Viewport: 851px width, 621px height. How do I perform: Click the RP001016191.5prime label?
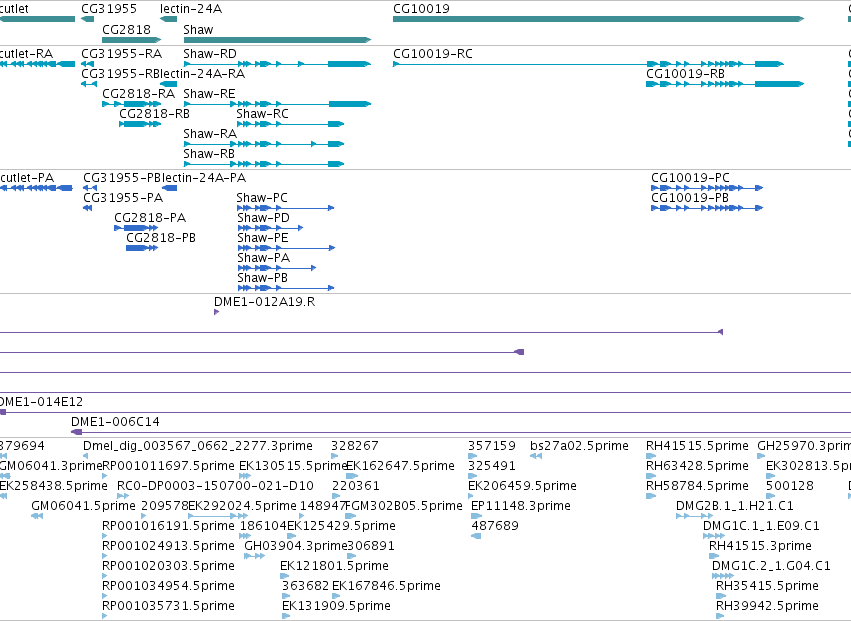coord(168,525)
